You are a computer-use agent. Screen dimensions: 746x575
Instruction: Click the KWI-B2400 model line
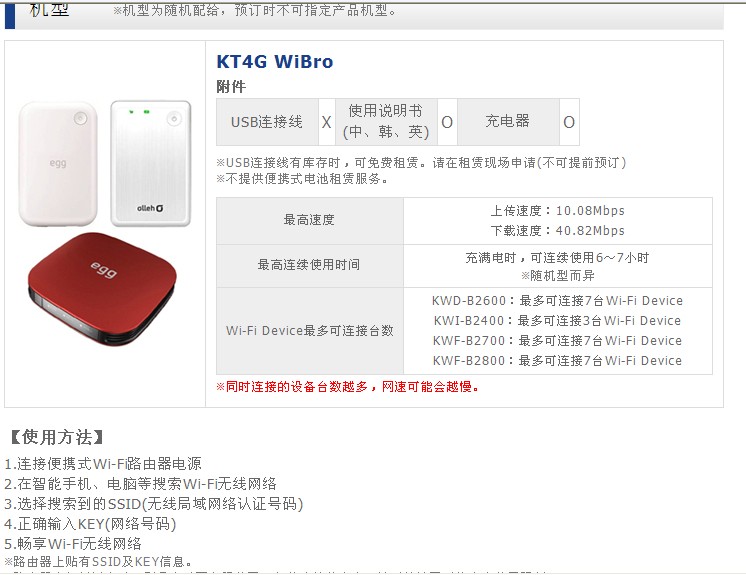(x=557, y=321)
